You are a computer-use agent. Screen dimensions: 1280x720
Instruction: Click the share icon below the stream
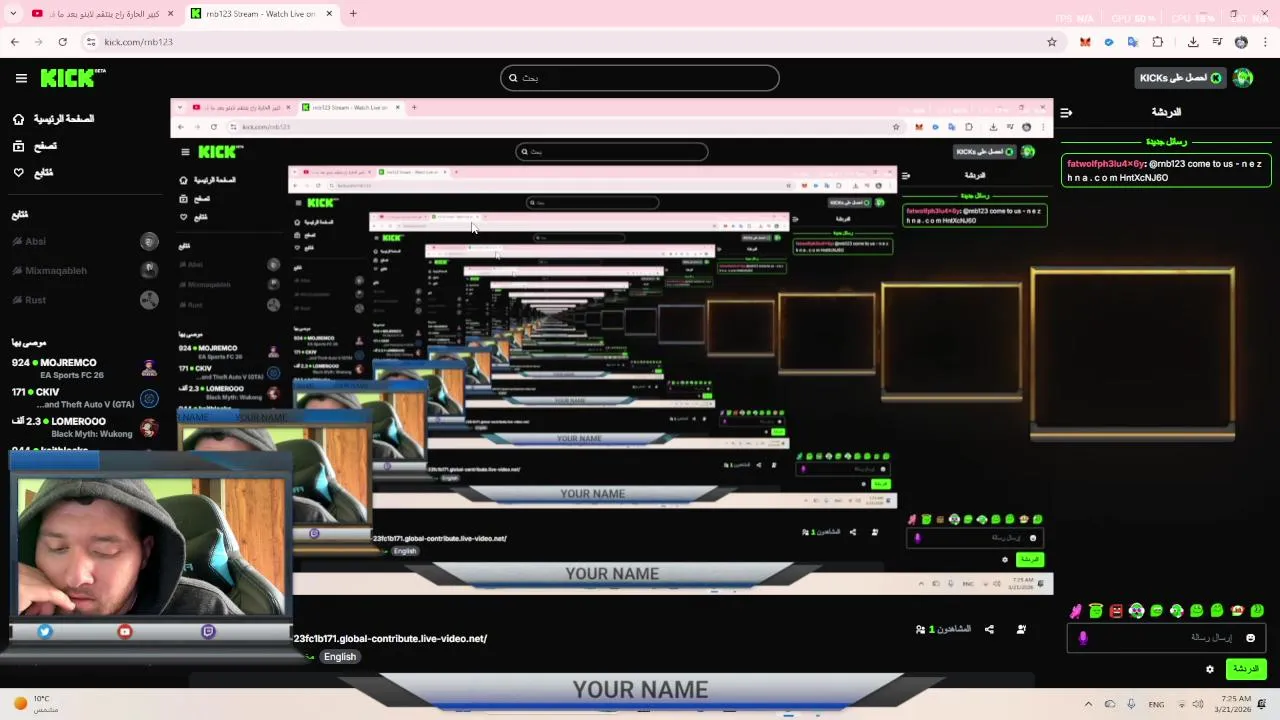coord(989,629)
